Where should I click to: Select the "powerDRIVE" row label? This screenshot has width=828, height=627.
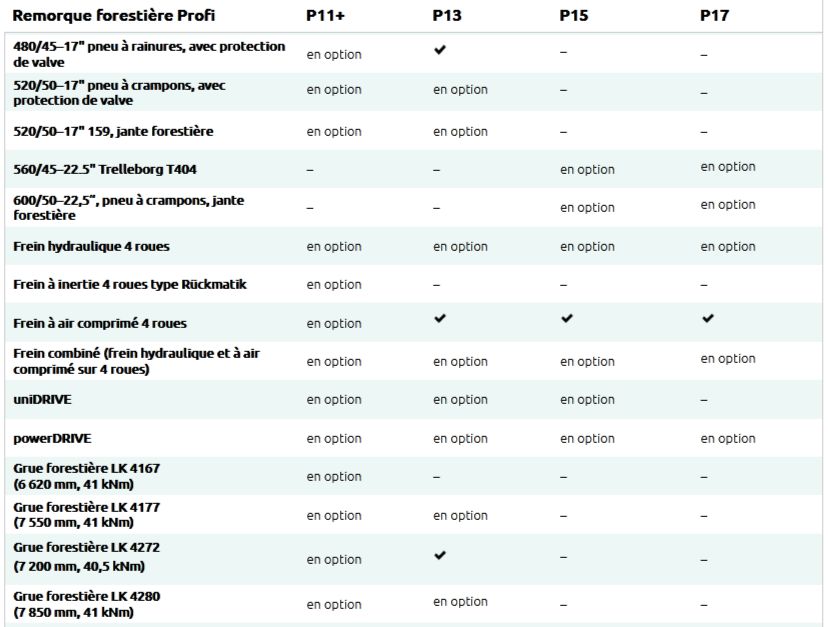coord(52,438)
